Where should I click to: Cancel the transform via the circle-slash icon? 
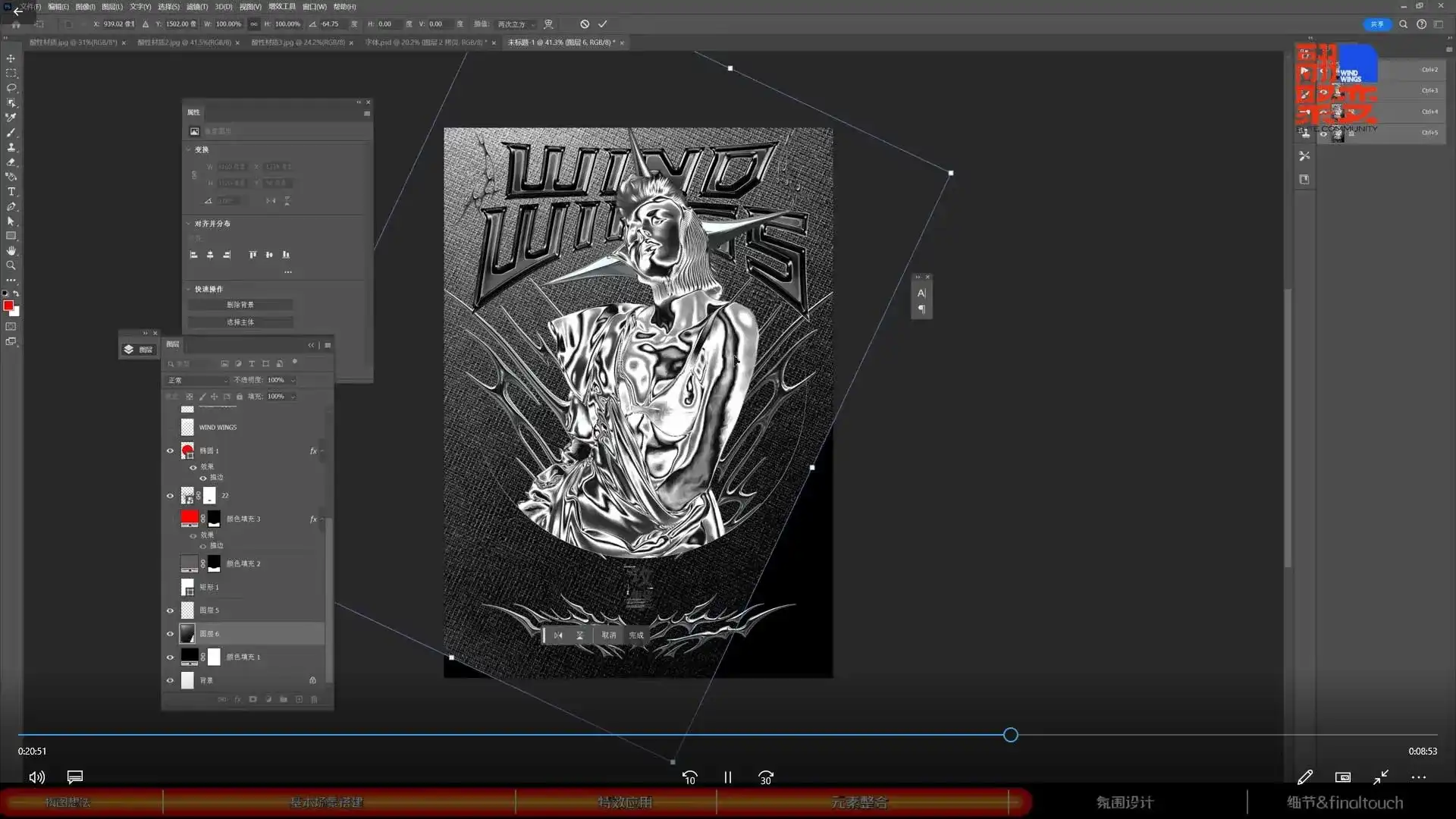coord(585,24)
